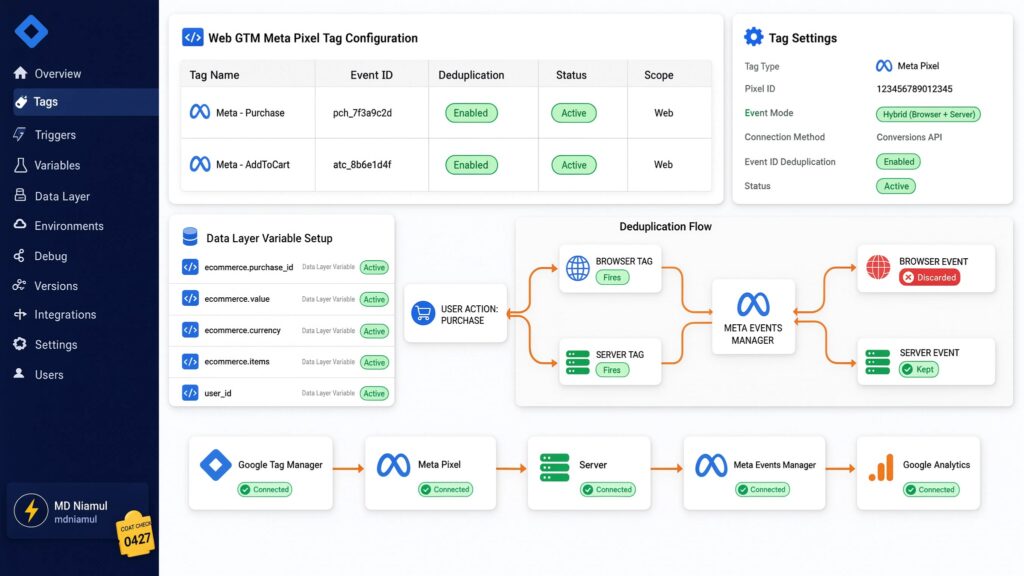Click the code icon beside Web GTM heading
Image resolution: width=1024 pixels, height=576 pixels.
coord(192,37)
